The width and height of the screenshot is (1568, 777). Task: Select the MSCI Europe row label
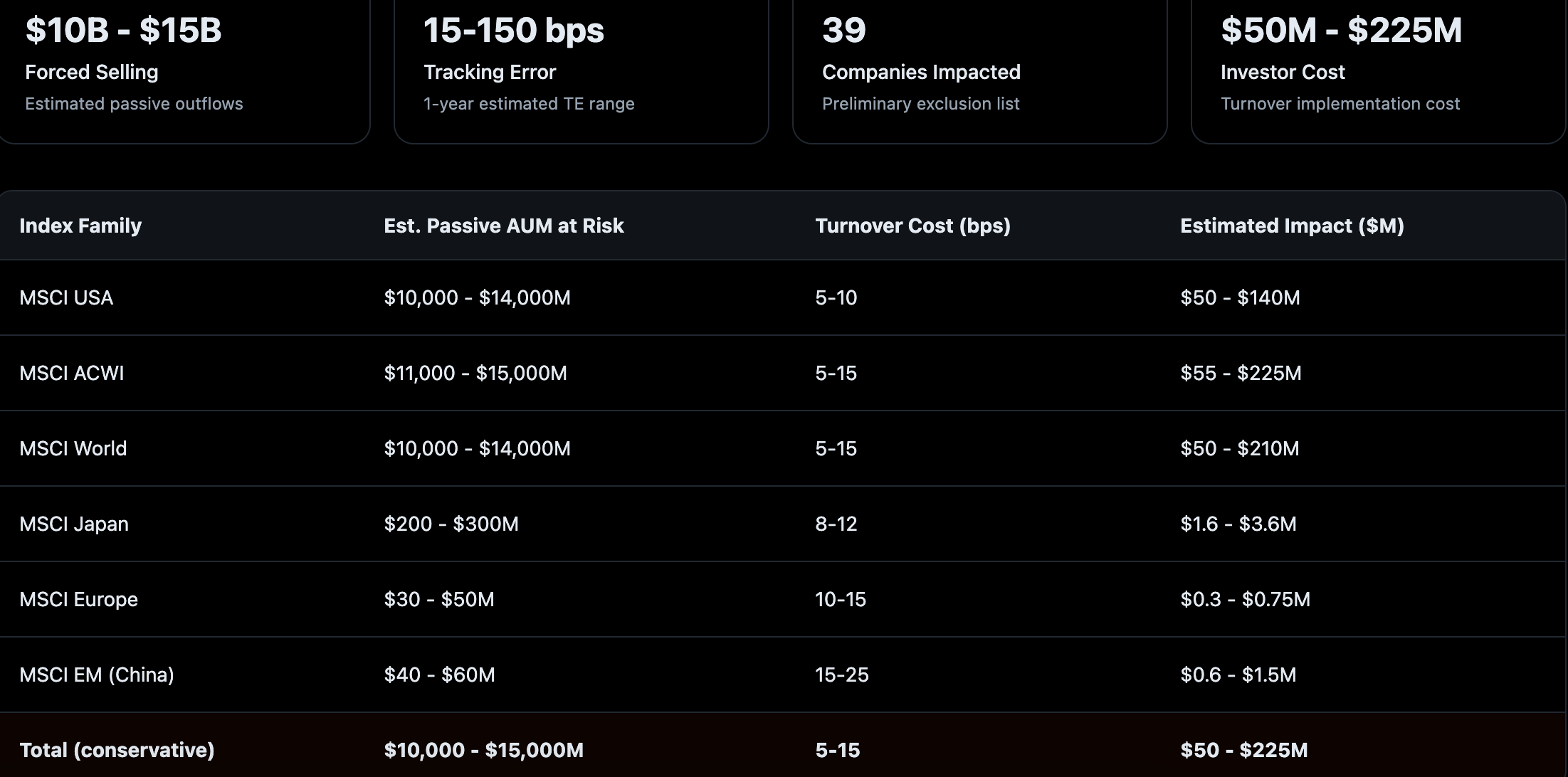click(79, 599)
